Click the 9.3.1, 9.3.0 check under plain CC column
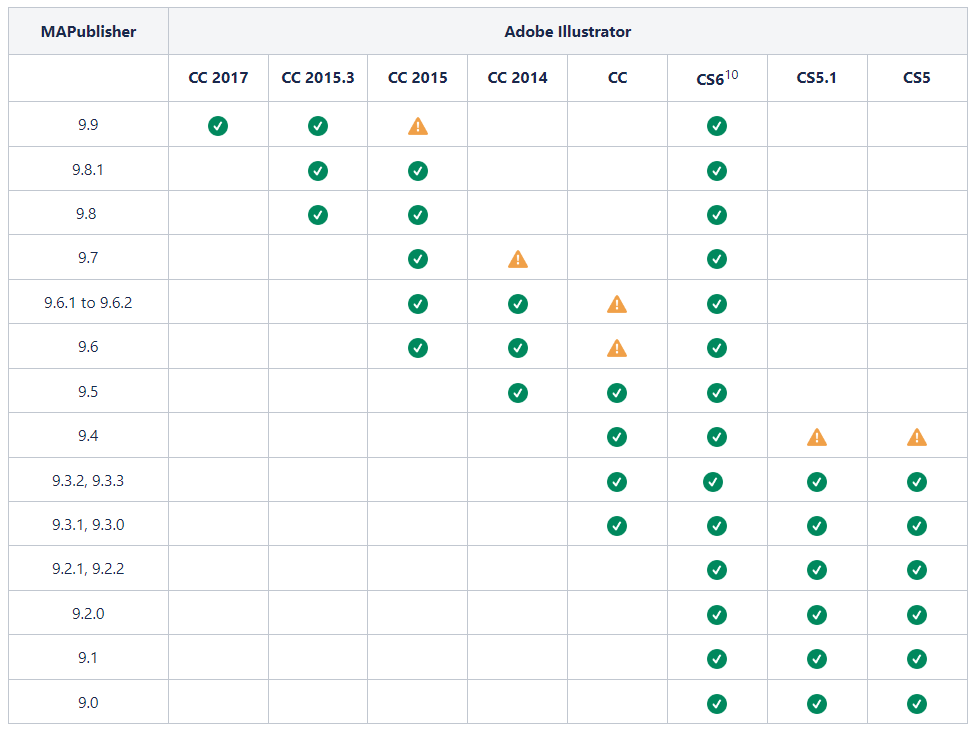Viewport: 979px width, 733px height. (x=617, y=526)
